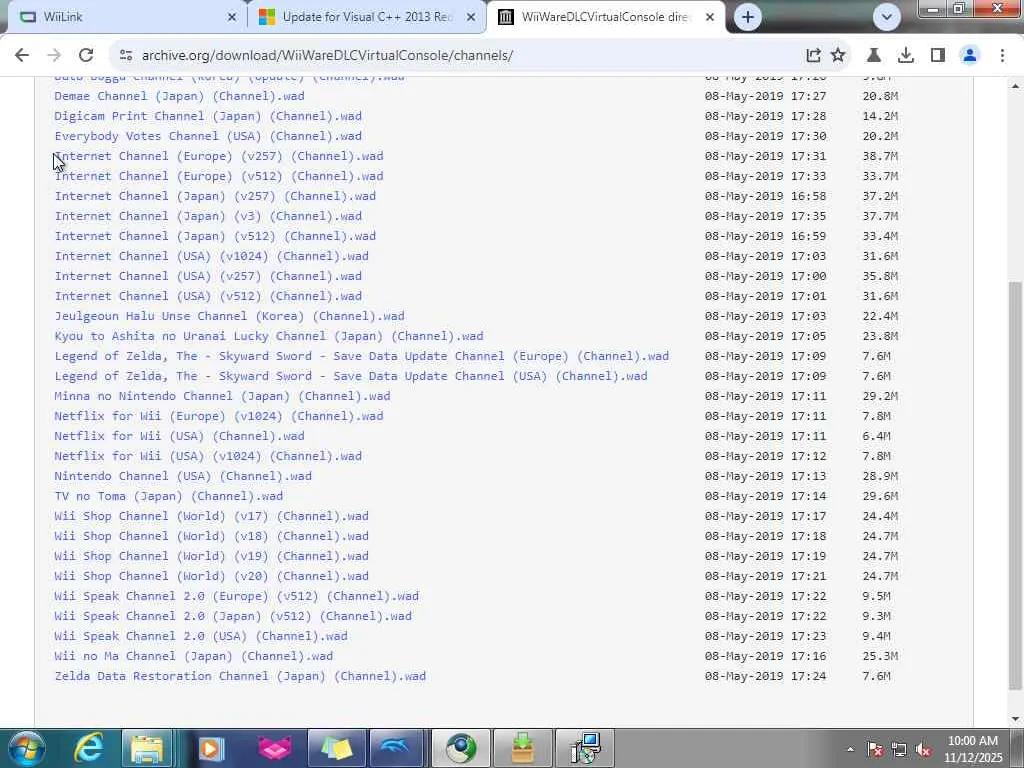
Task: Click the page vertical scrollbar thumb
Action: coord(1015,486)
